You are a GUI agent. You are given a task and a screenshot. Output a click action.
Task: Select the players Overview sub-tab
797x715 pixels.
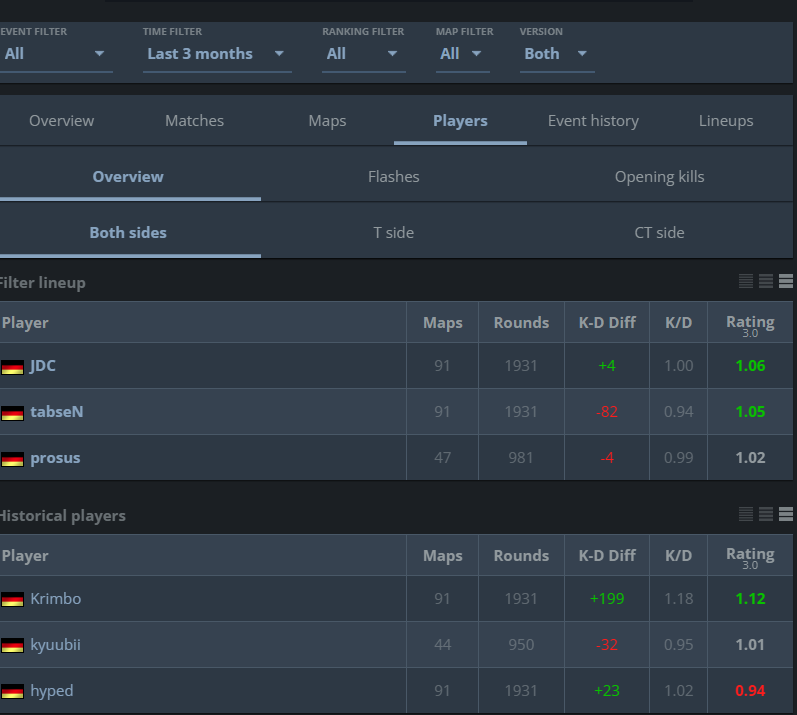pyautogui.click(x=128, y=177)
